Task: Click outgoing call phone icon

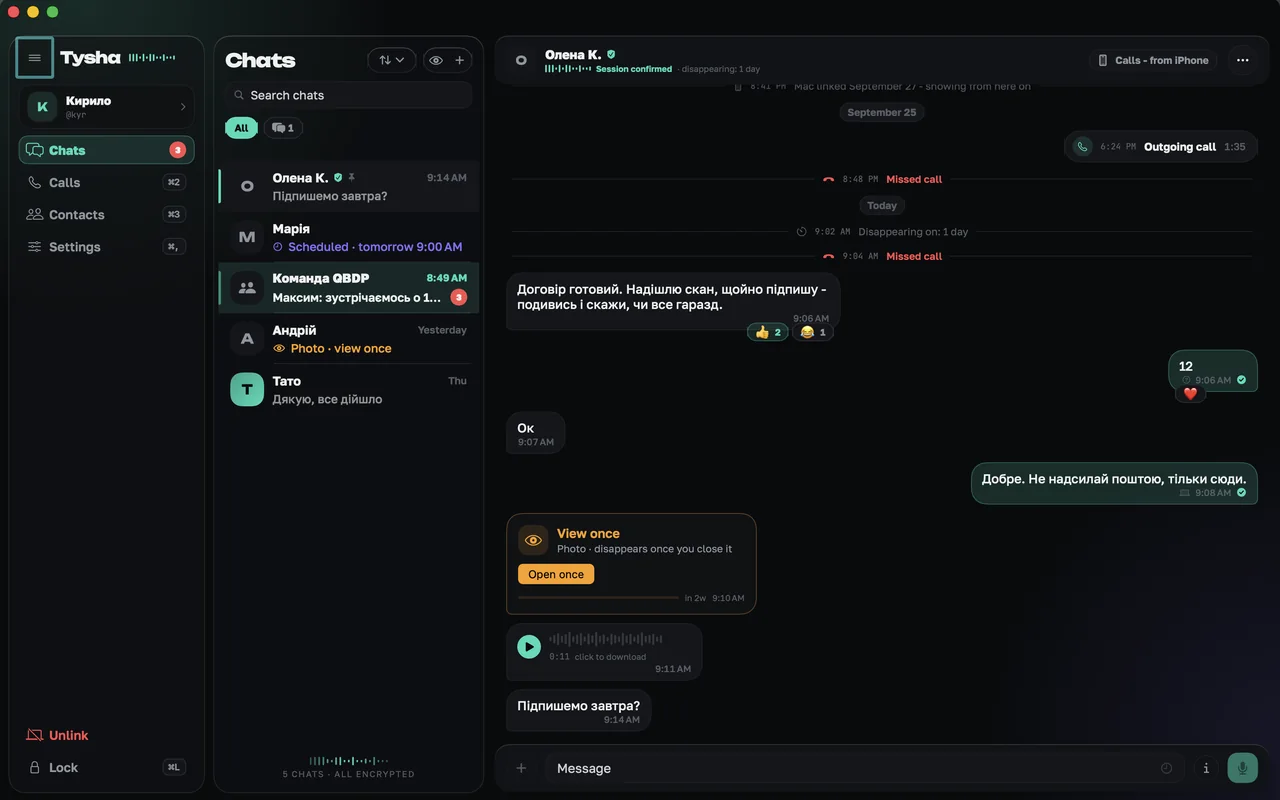Action: (x=1082, y=147)
